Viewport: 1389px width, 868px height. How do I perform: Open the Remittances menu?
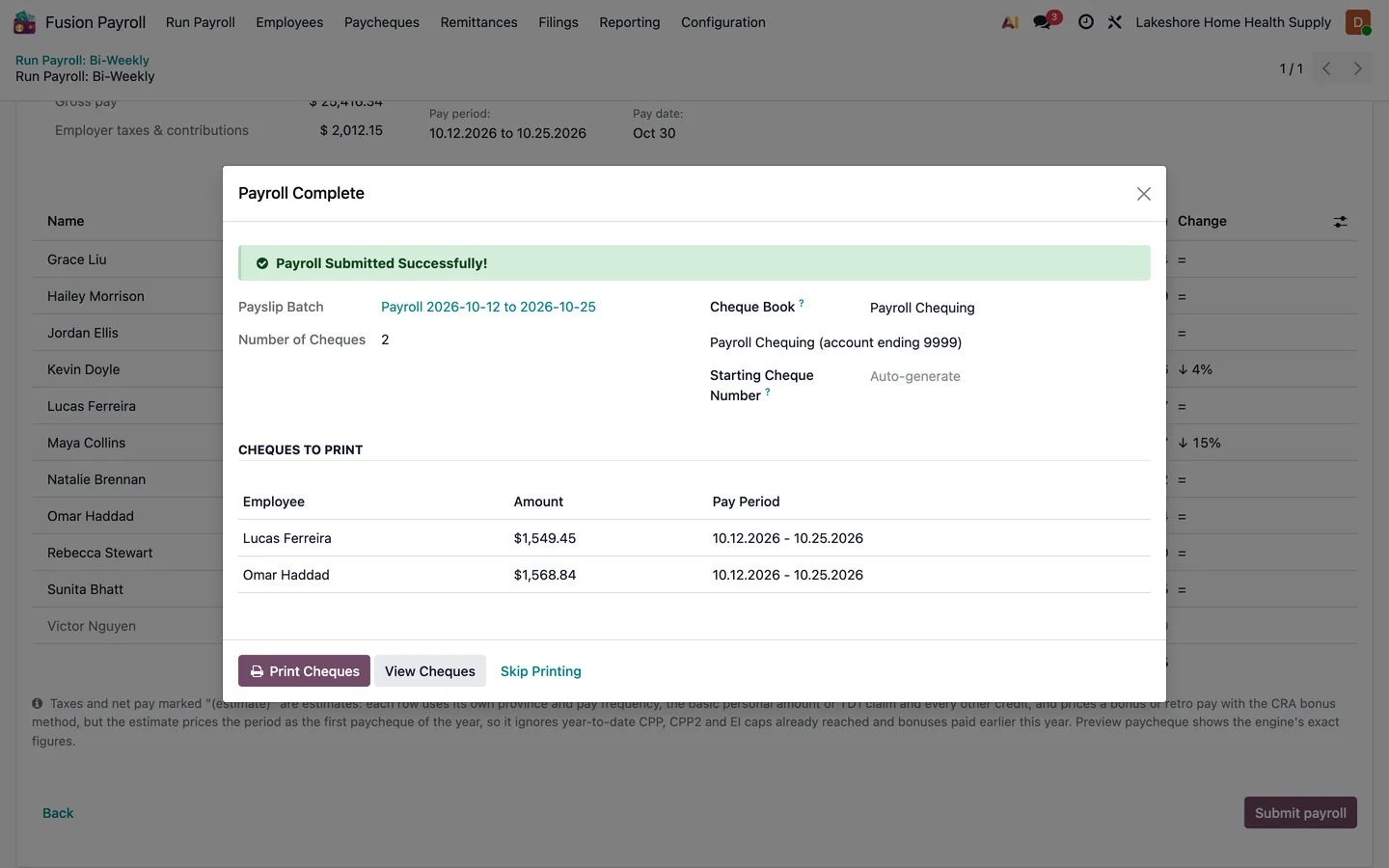coord(478,22)
